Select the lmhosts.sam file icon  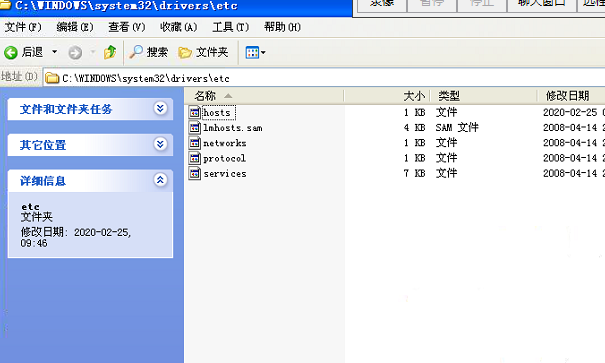point(195,128)
